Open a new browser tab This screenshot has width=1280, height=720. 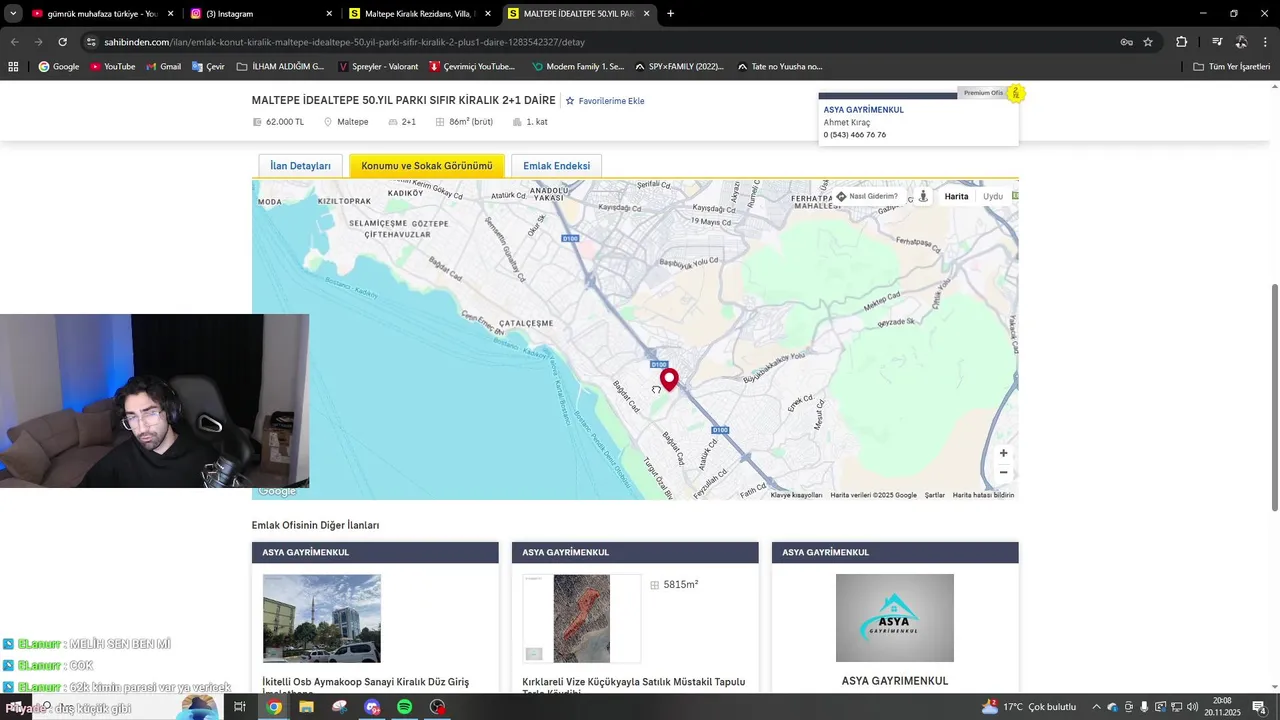tap(670, 14)
